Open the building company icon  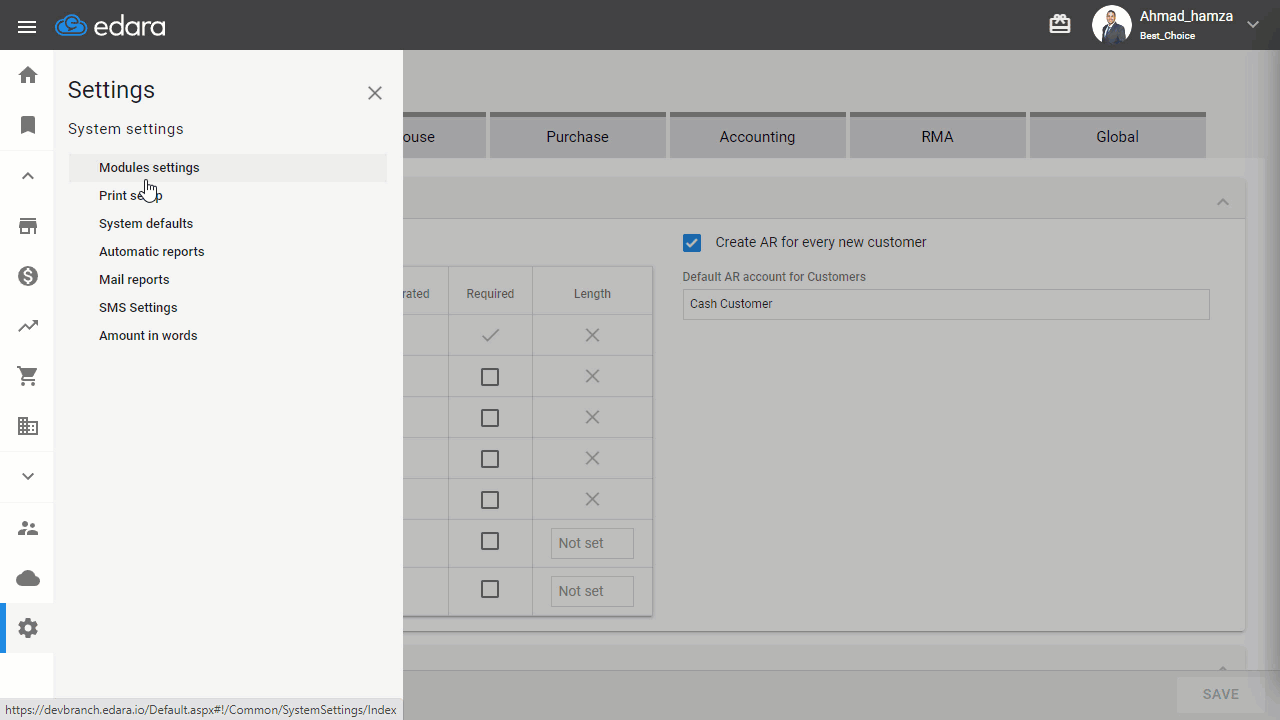[28, 426]
